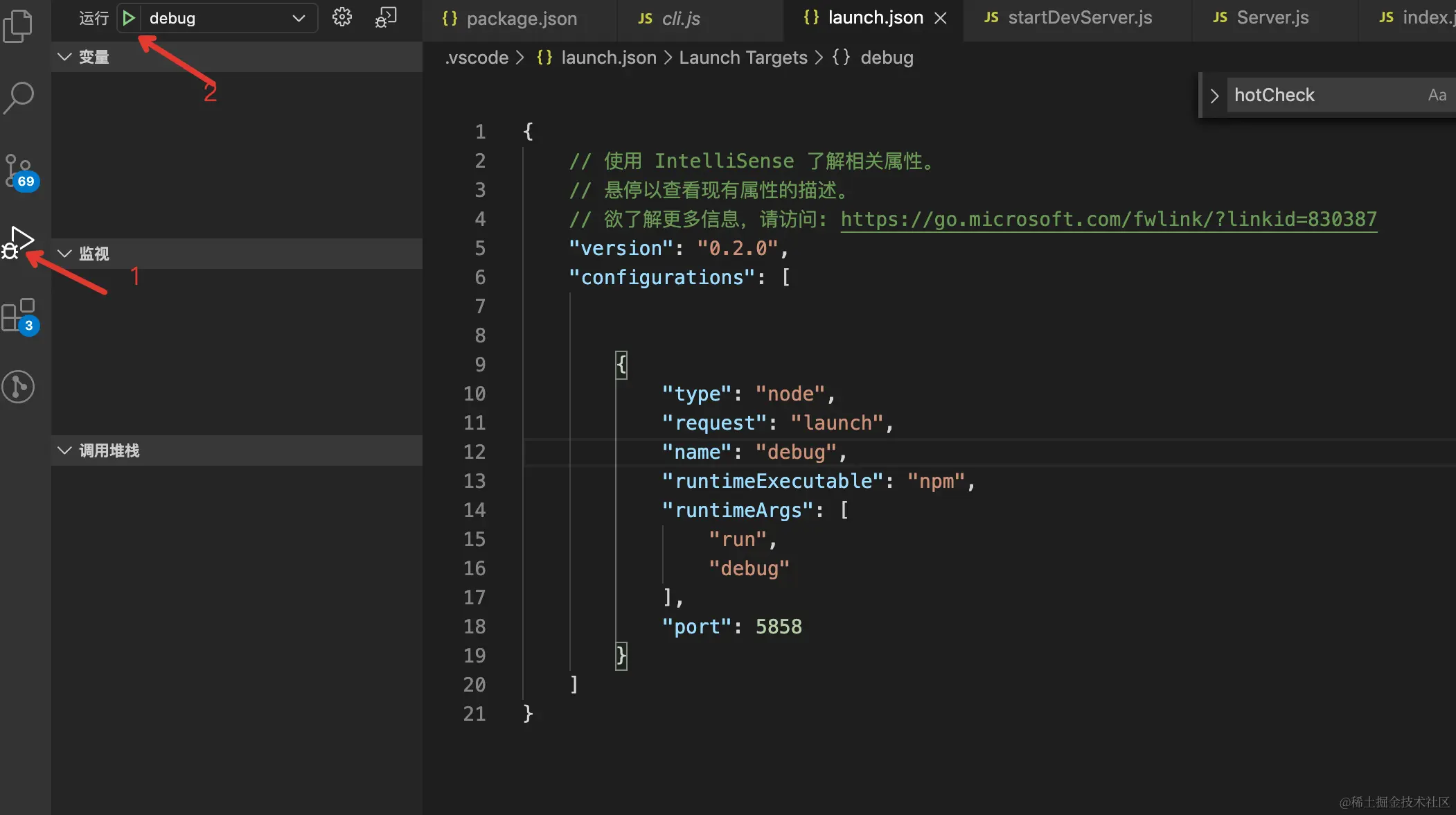
Task: Open the go.microsoft.com fwlink URL
Action: [x=1108, y=219]
